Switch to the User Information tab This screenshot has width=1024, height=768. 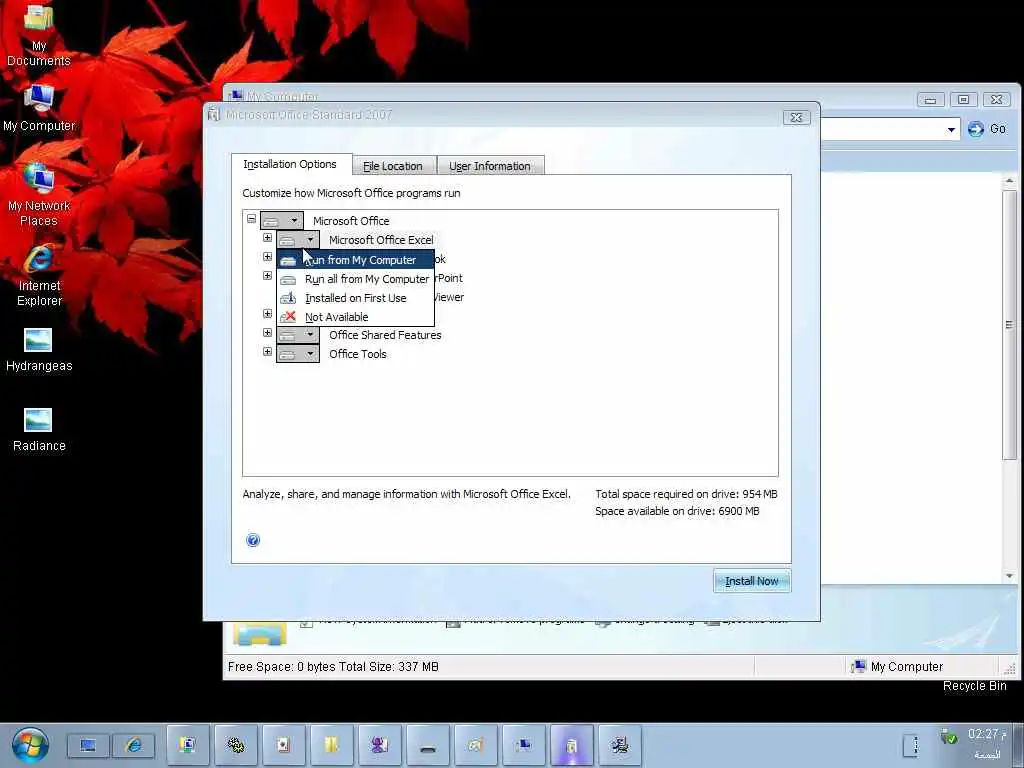click(x=490, y=166)
